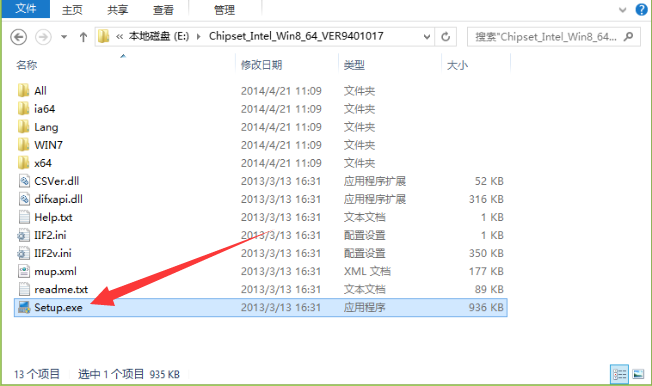Click the IIF2.ini file name
Screen dimensions: 652x386
click(x=50, y=235)
